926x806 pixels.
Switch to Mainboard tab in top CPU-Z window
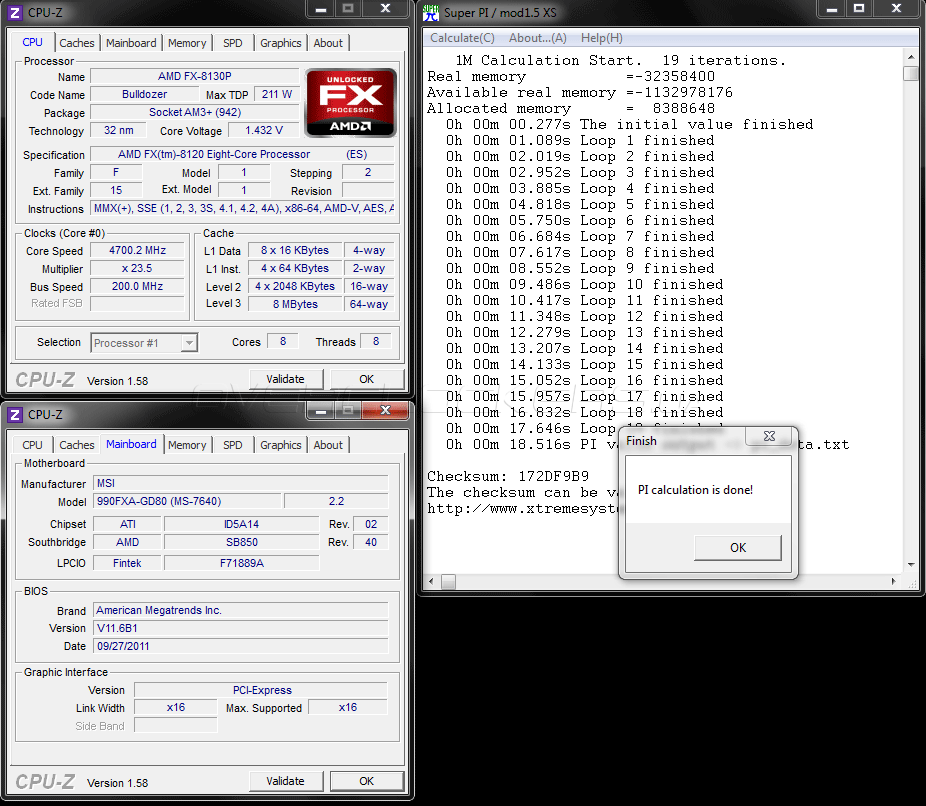pyautogui.click(x=131, y=43)
